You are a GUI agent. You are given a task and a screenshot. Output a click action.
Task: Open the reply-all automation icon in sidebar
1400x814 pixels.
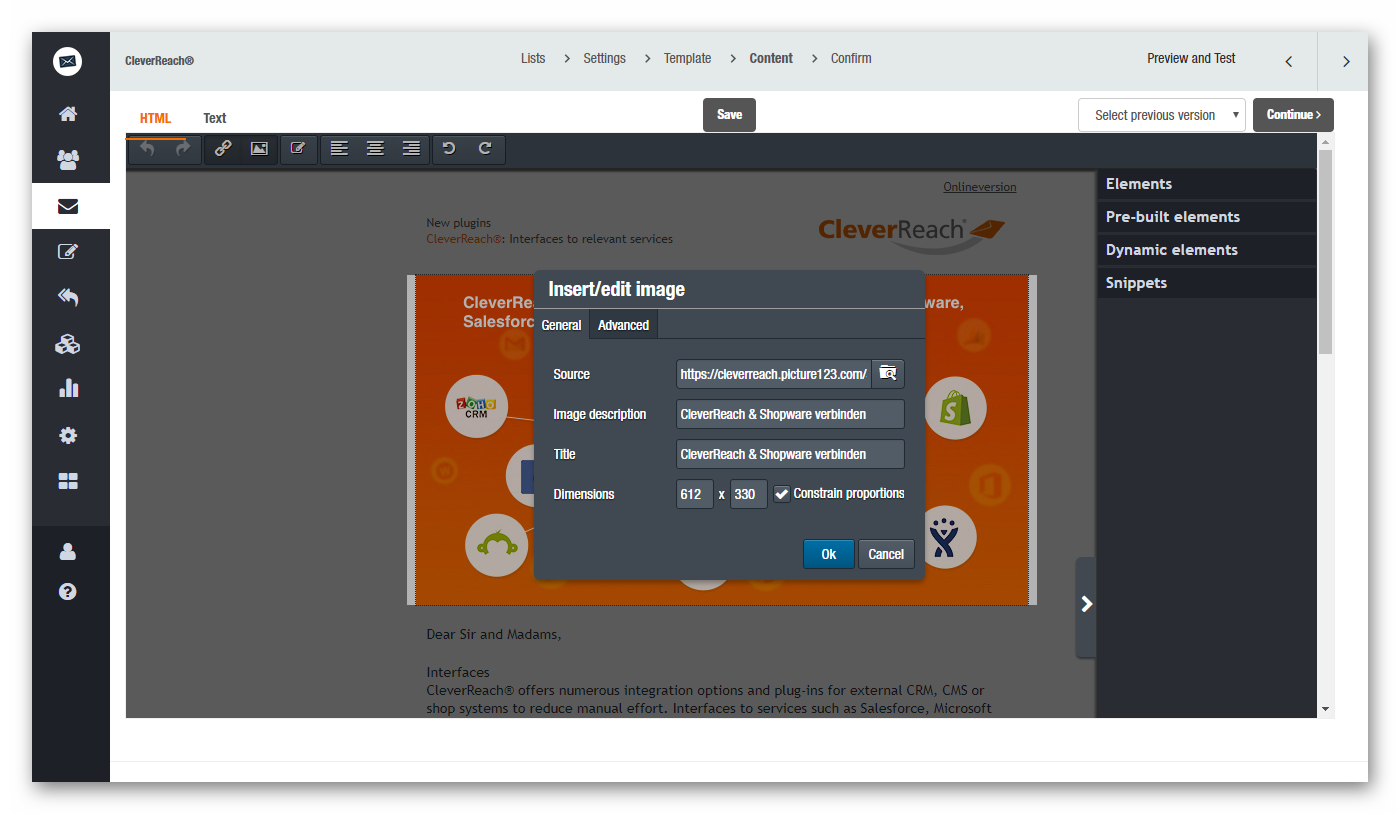click(68, 297)
